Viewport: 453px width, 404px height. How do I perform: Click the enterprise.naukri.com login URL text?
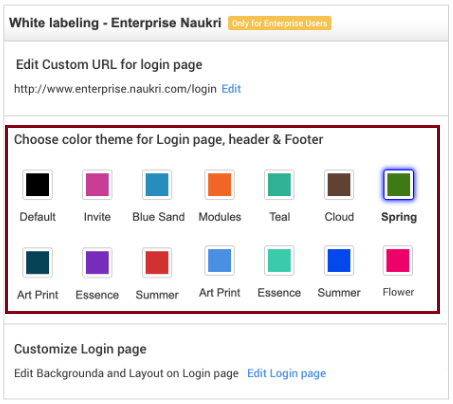pyautogui.click(x=115, y=89)
